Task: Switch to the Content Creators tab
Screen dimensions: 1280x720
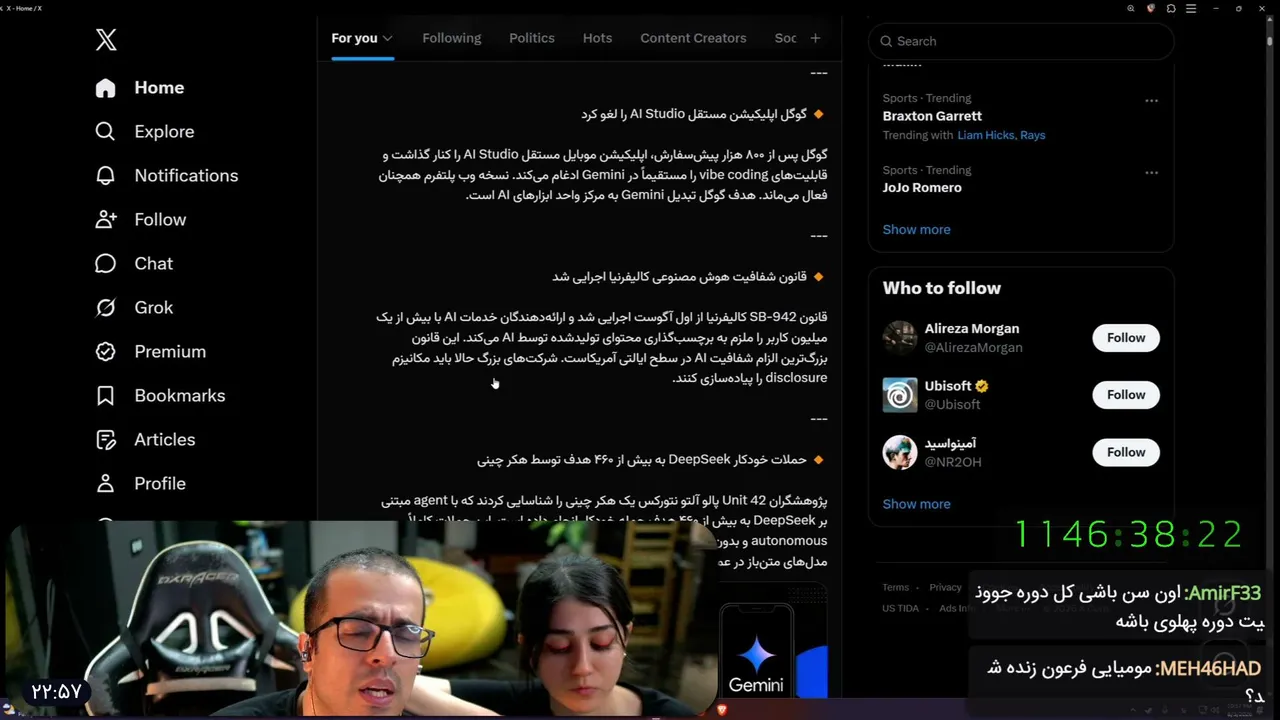Action: (x=693, y=38)
